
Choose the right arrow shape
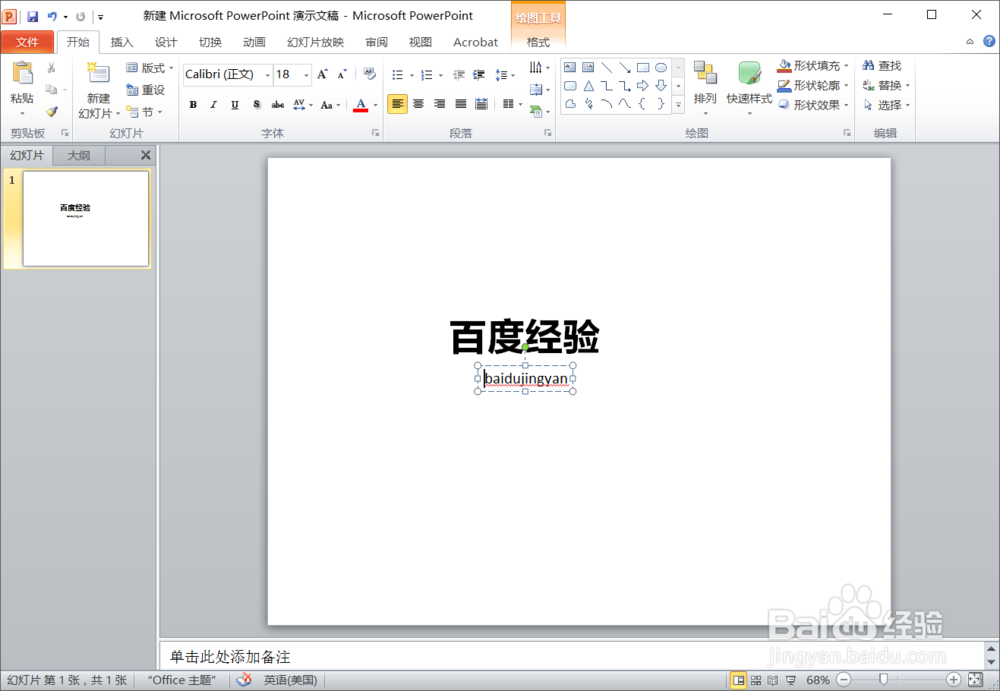[x=643, y=85]
